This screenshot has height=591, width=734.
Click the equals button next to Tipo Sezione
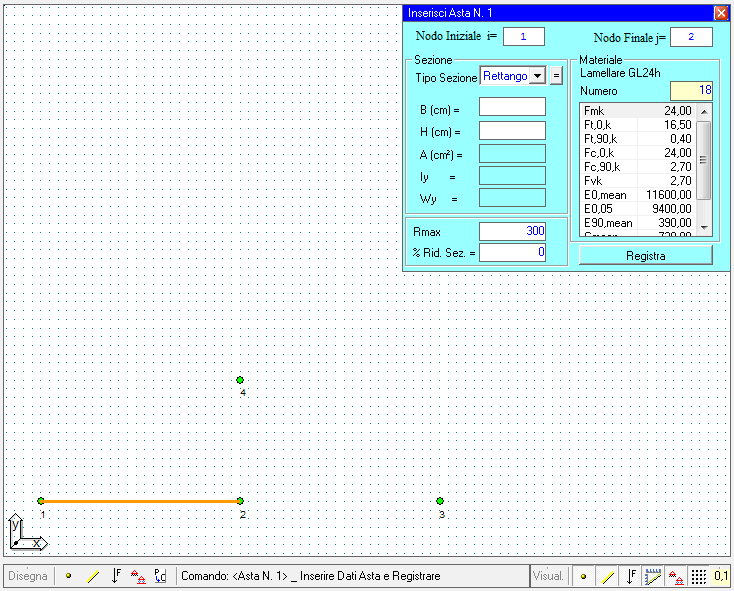(556, 75)
